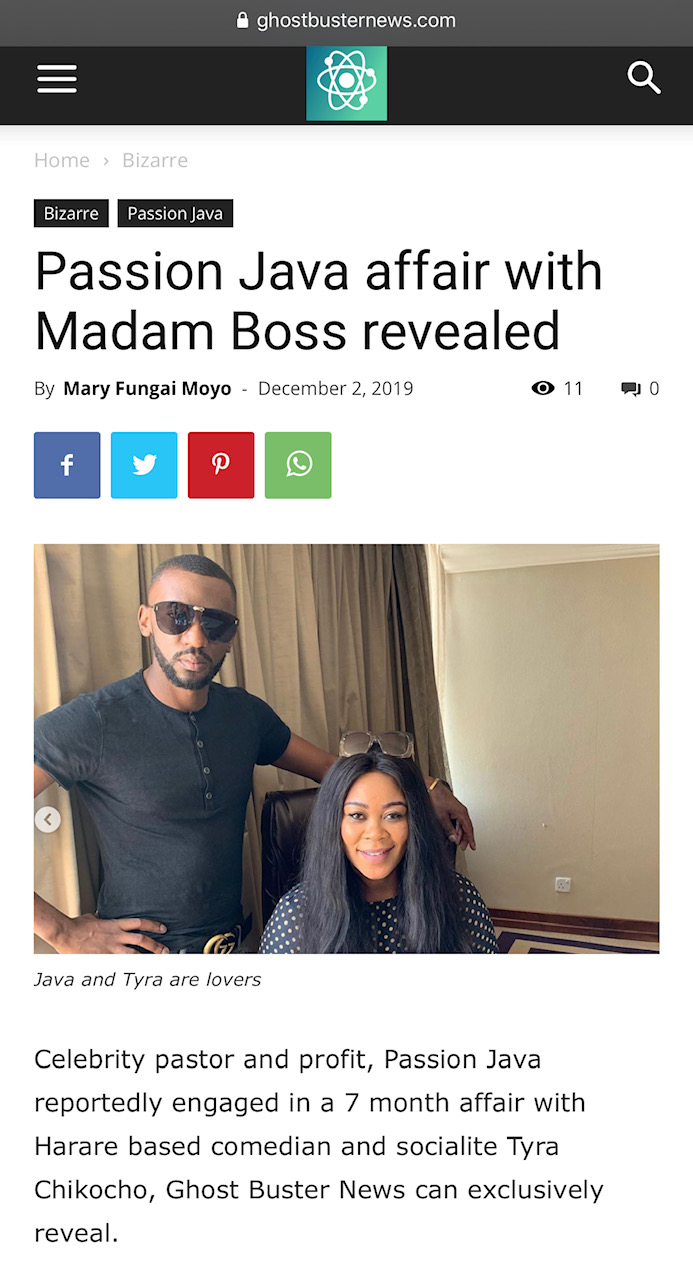Open the search magnifier icon
The image size is (693, 1280).
point(644,77)
